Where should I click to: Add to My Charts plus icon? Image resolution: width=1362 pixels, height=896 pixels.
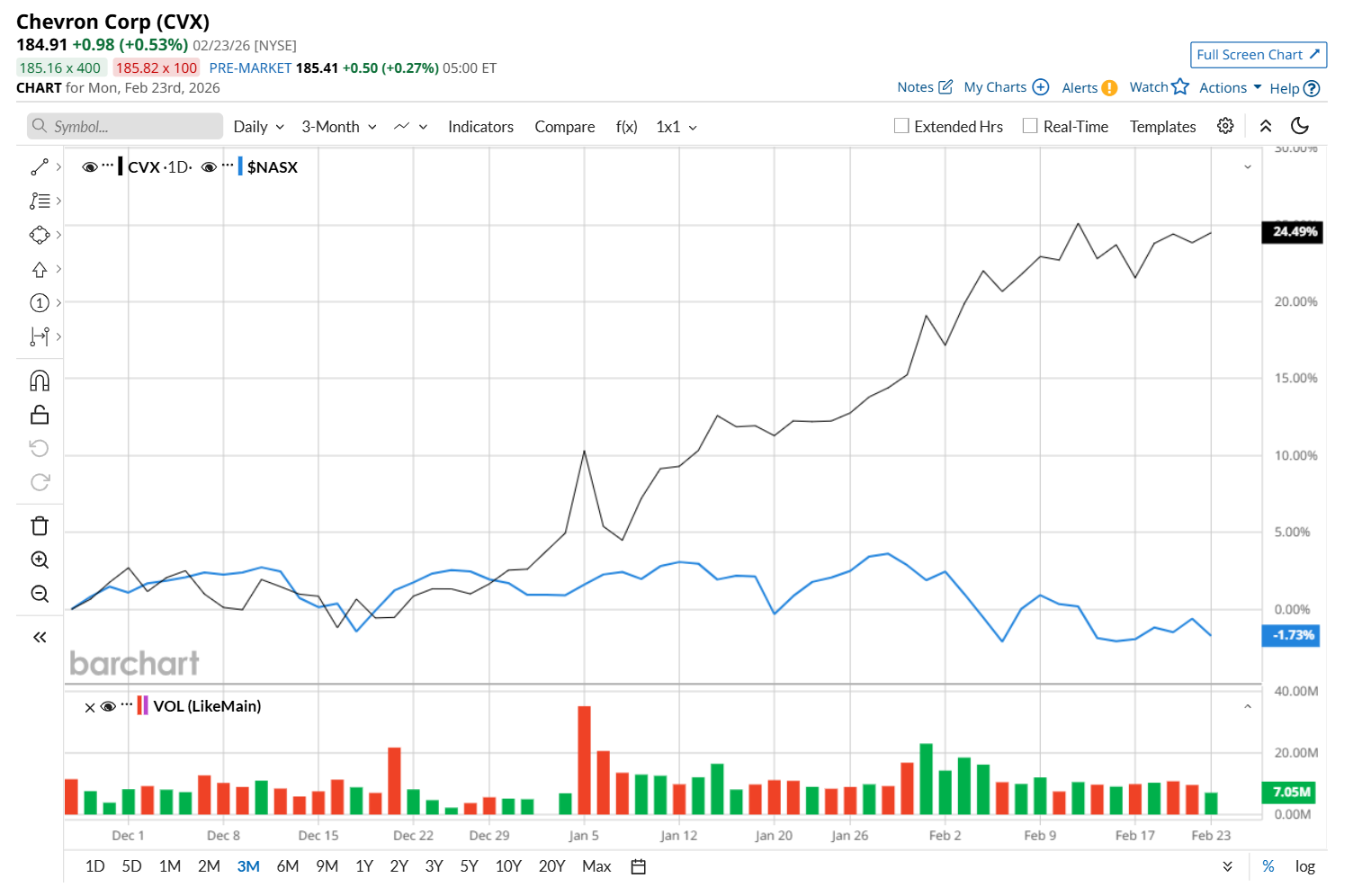tap(1041, 87)
